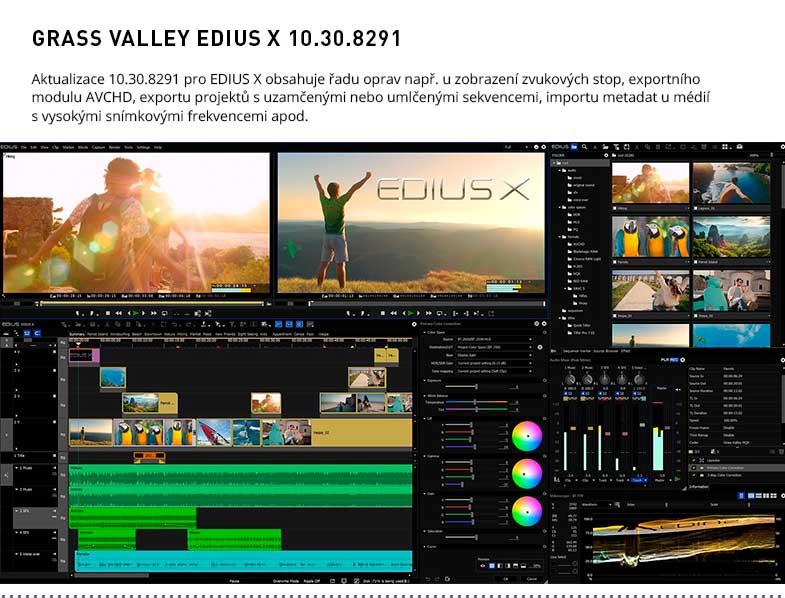Open the Help menu
The width and height of the screenshot is (785, 598).
point(158,147)
